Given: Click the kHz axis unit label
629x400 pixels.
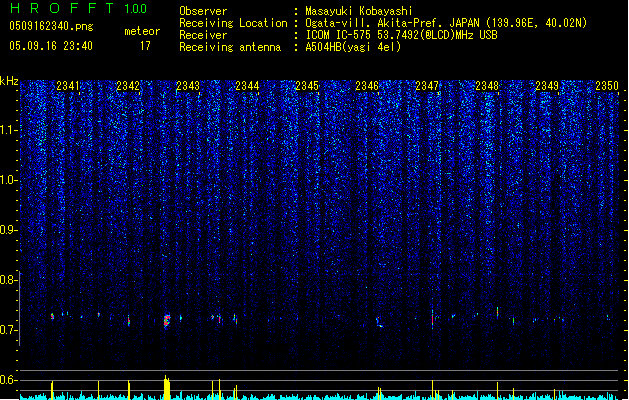Looking at the screenshot, I should [9, 81].
